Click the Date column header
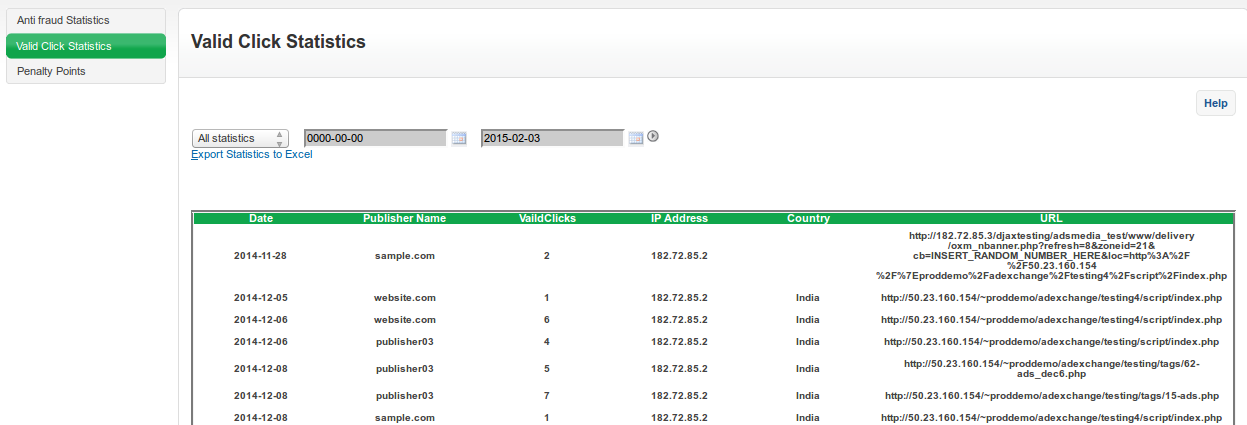 pos(261,218)
